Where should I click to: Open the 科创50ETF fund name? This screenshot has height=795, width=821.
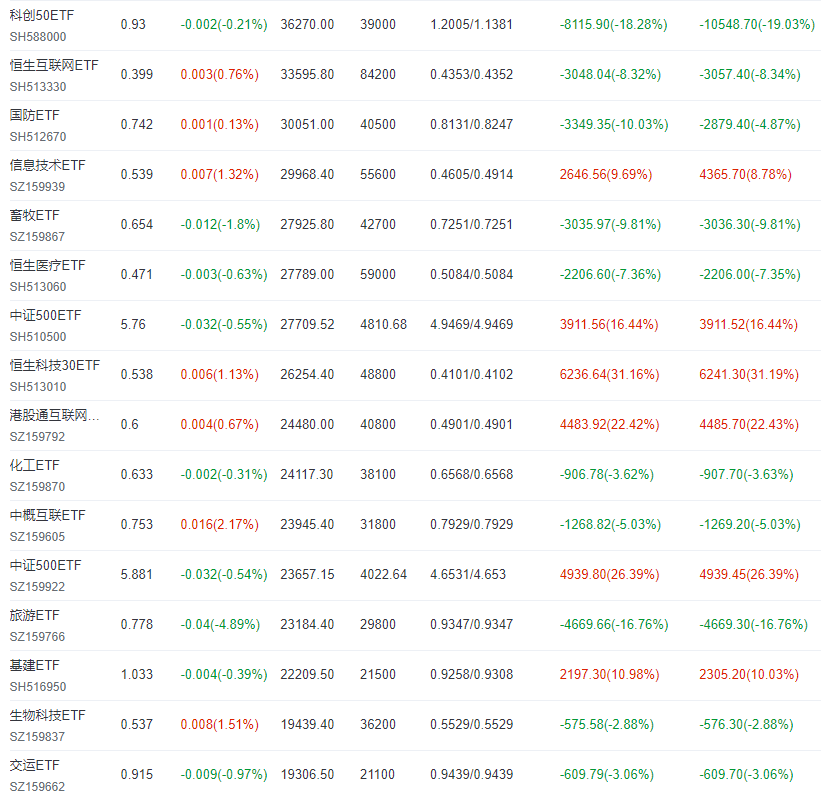(42, 15)
